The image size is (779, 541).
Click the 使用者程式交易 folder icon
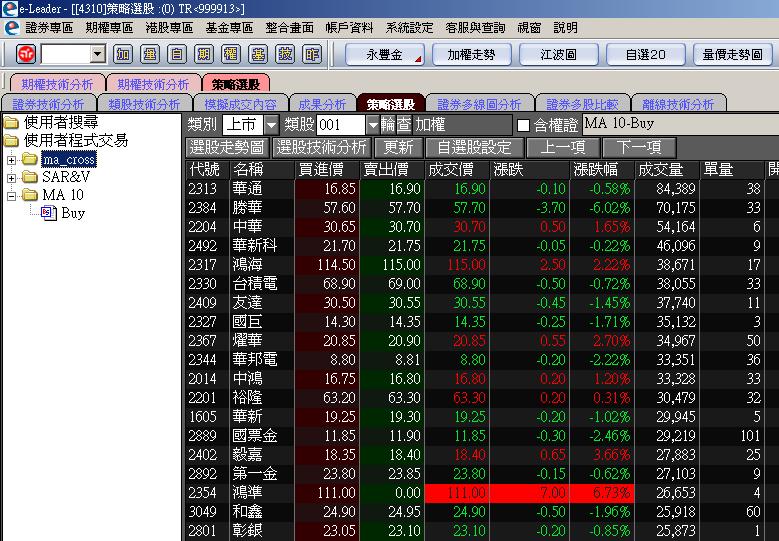pos(11,141)
